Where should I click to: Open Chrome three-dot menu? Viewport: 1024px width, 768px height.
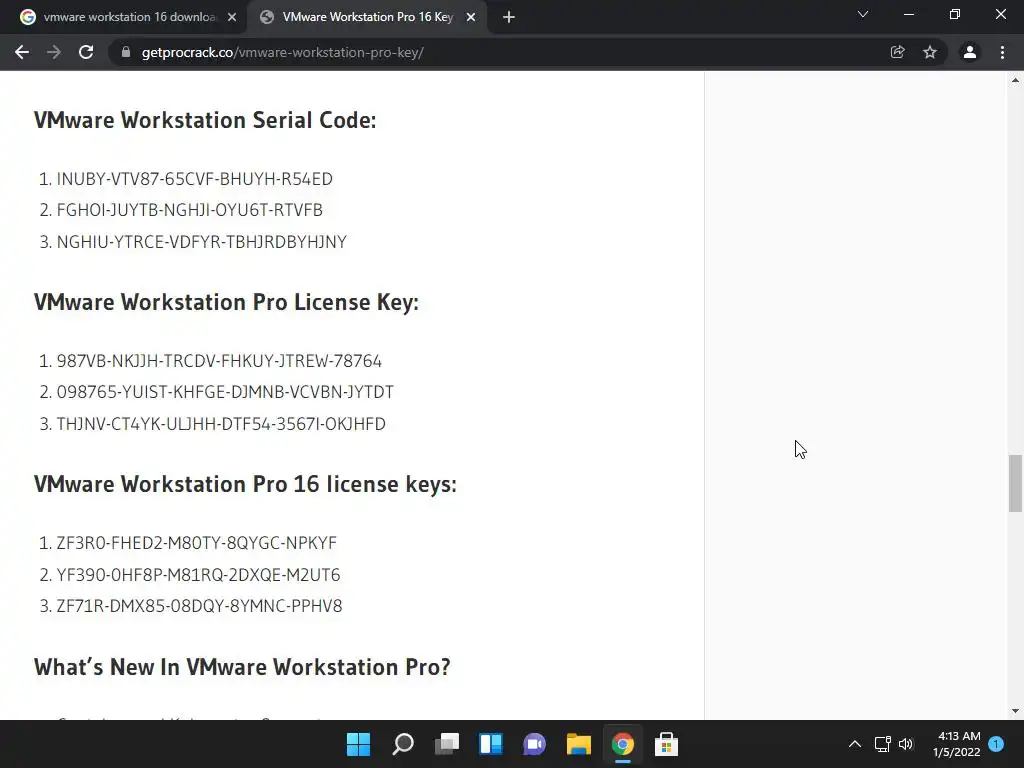1002,52
